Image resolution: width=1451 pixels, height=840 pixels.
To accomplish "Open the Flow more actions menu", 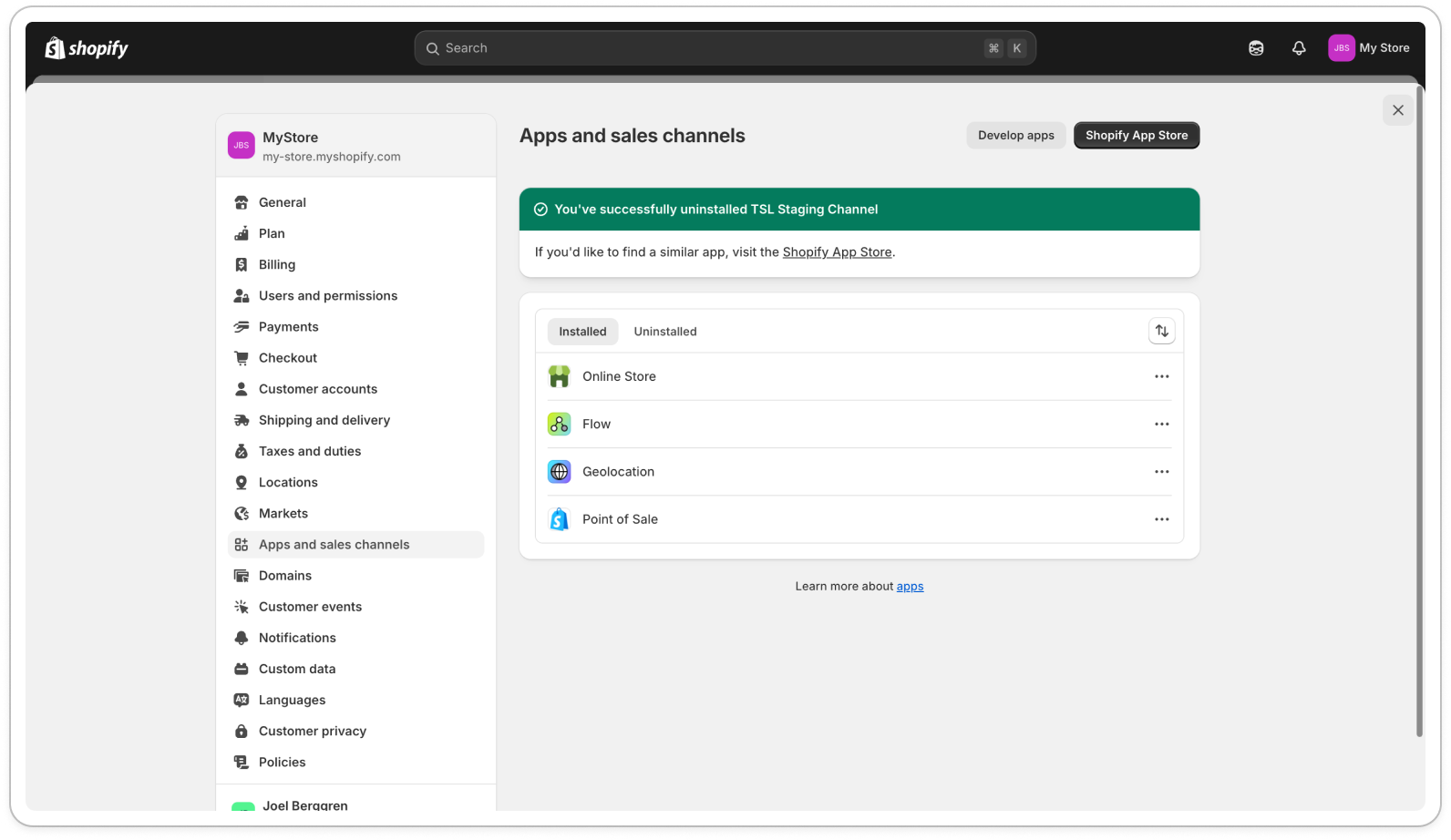I will tap(1161, 424).
